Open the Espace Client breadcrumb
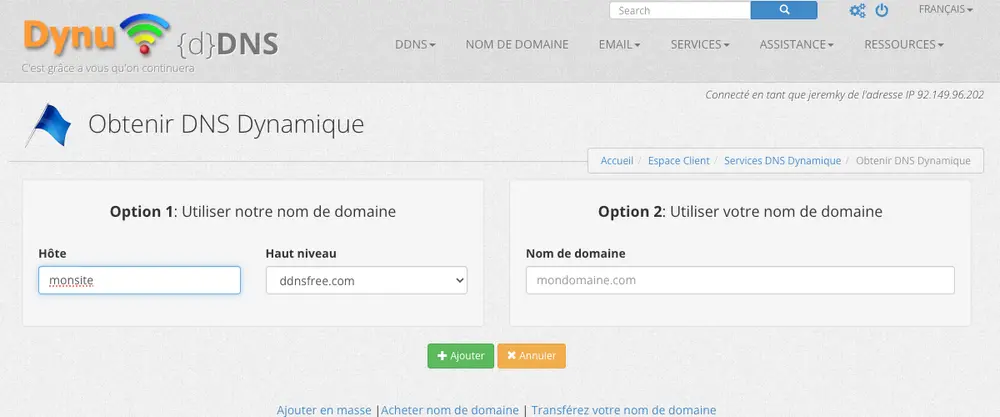Image resolution: width=1000 pixels, height=417 pixels. click(679, 161)
